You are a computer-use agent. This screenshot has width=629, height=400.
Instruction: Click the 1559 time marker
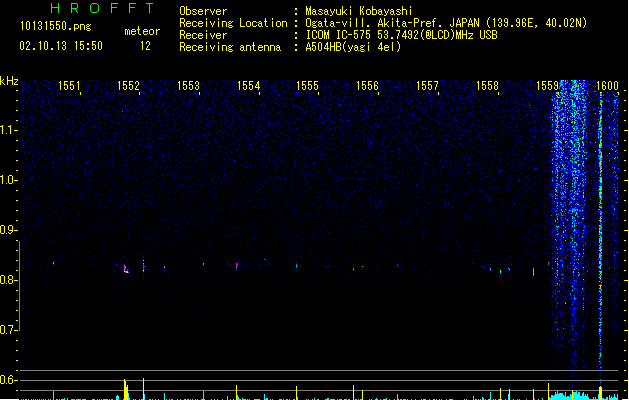click(548, 86)
